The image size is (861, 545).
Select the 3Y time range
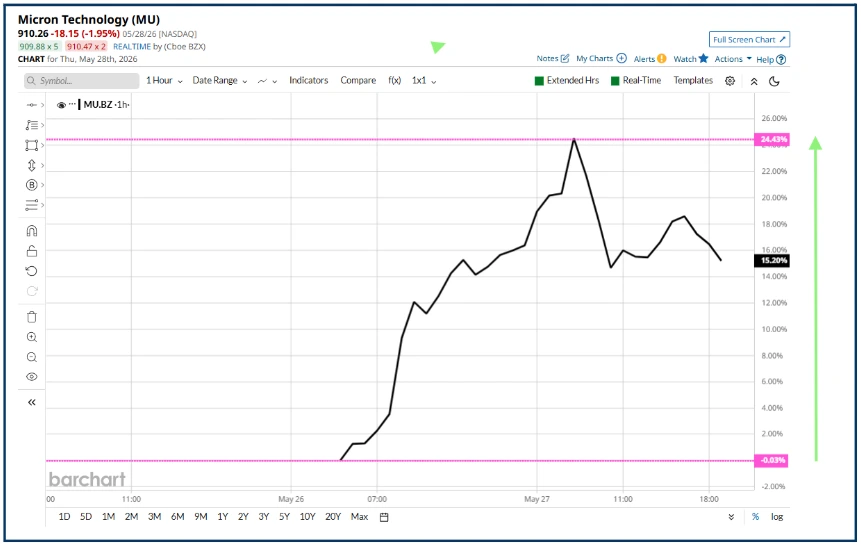click(264, 517)
